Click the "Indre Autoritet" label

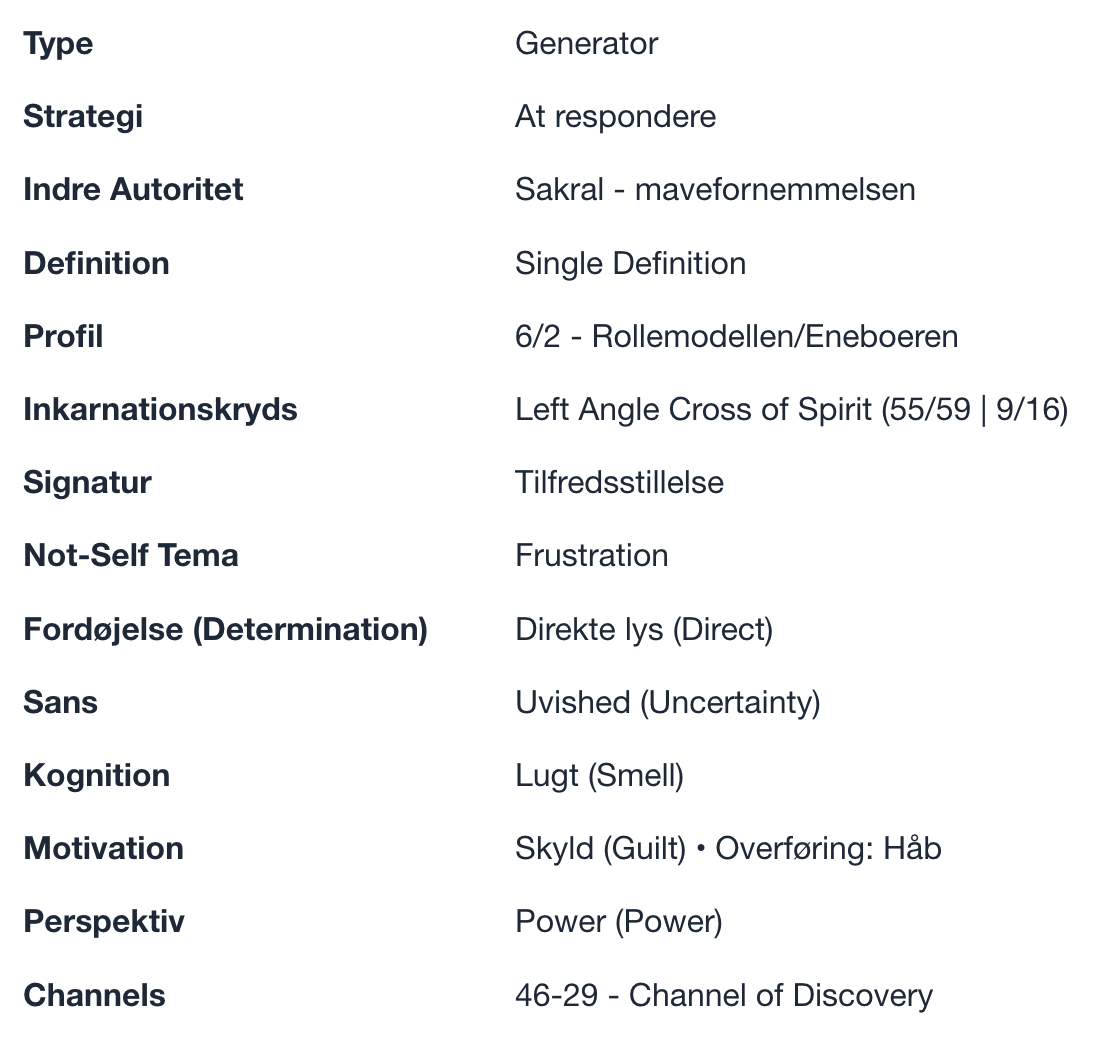(x=133, y=190)
